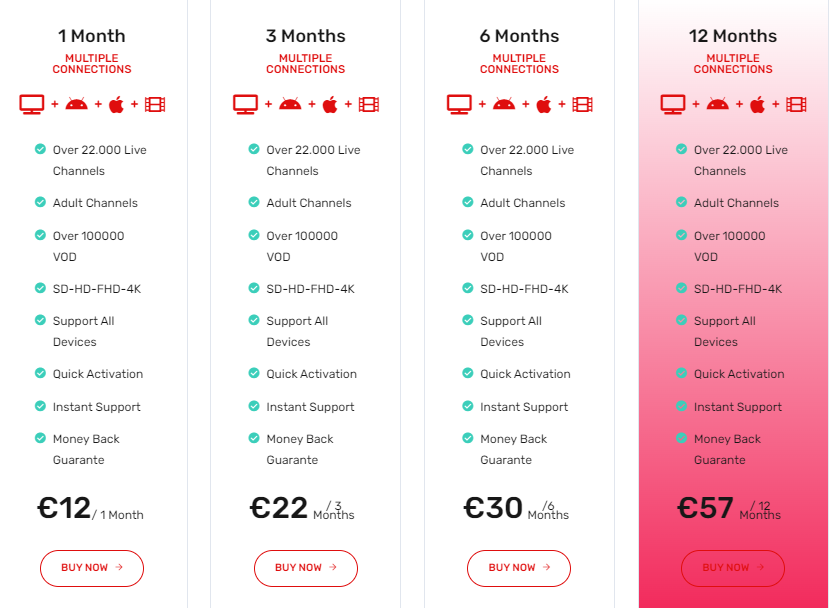Click the monitor icon in 1 Month plan
Image resolution: width=829 pixels, height=608 pixels.
(x=32, y=104)
